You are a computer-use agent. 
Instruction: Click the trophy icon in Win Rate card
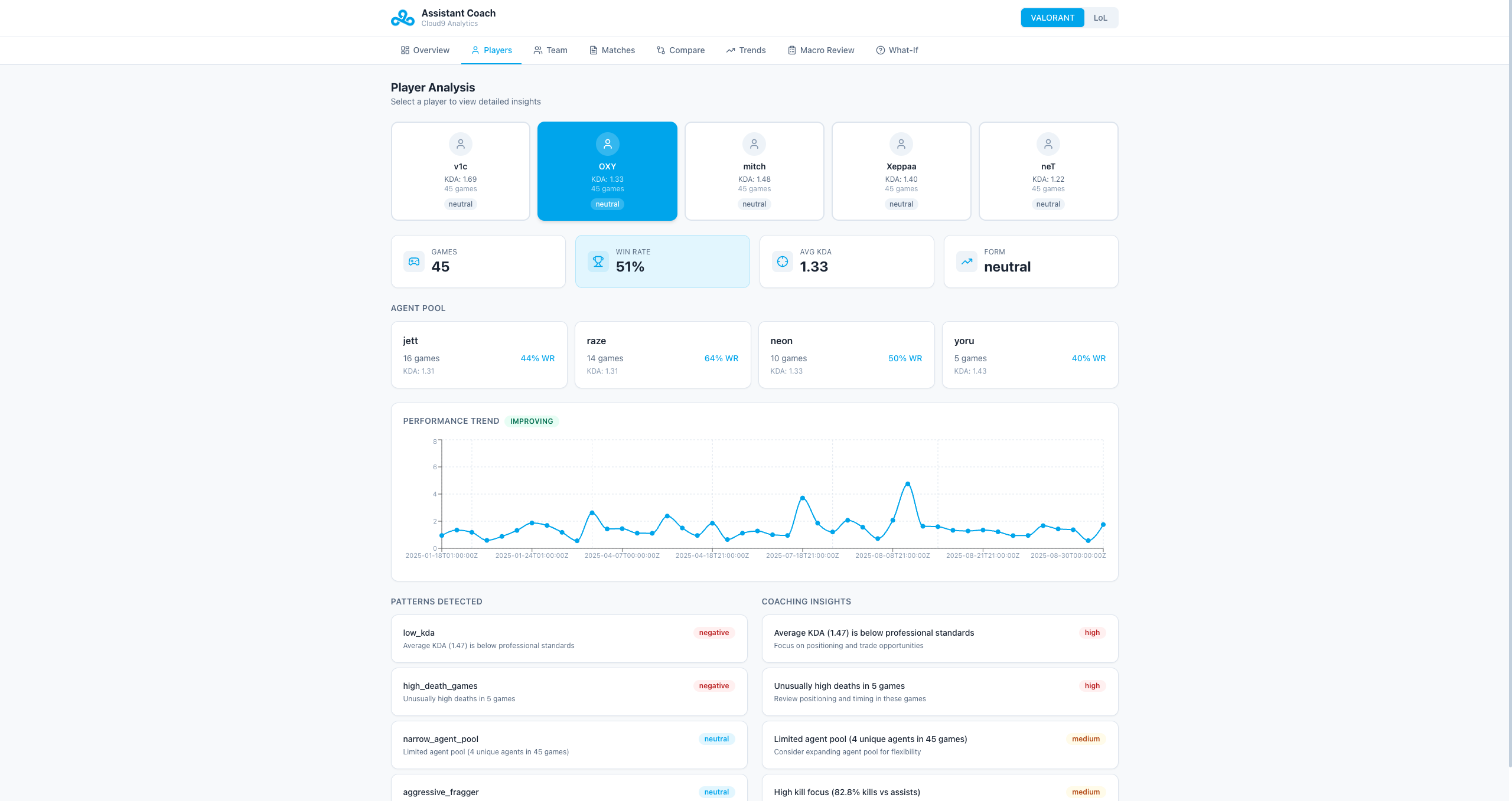(598, 261)
